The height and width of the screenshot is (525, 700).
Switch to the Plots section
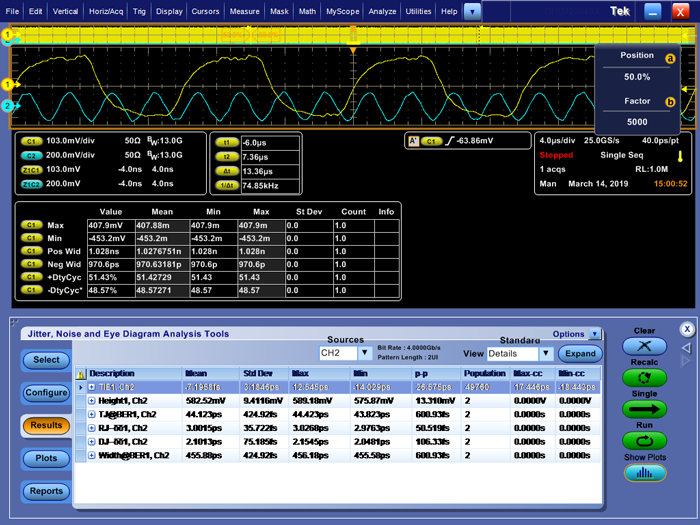tap(46, 458)
